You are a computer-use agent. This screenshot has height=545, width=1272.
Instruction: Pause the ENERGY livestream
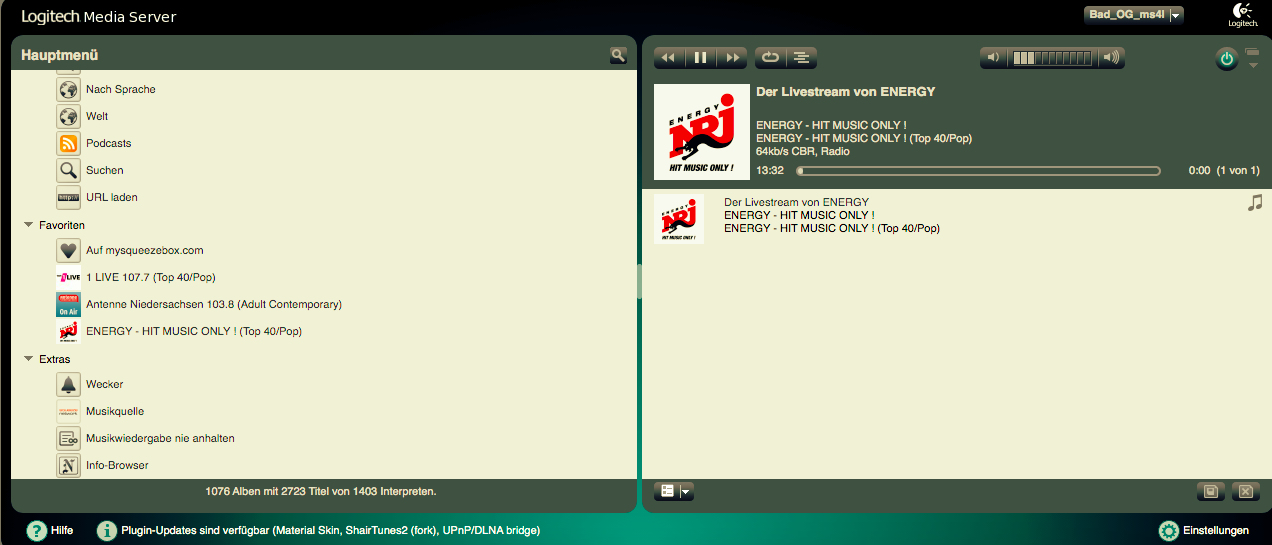point(700,58)
